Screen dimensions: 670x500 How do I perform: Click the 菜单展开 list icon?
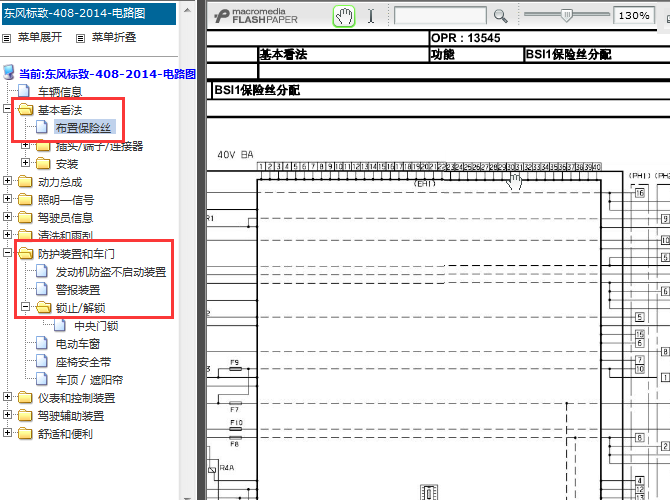[6, 38]
